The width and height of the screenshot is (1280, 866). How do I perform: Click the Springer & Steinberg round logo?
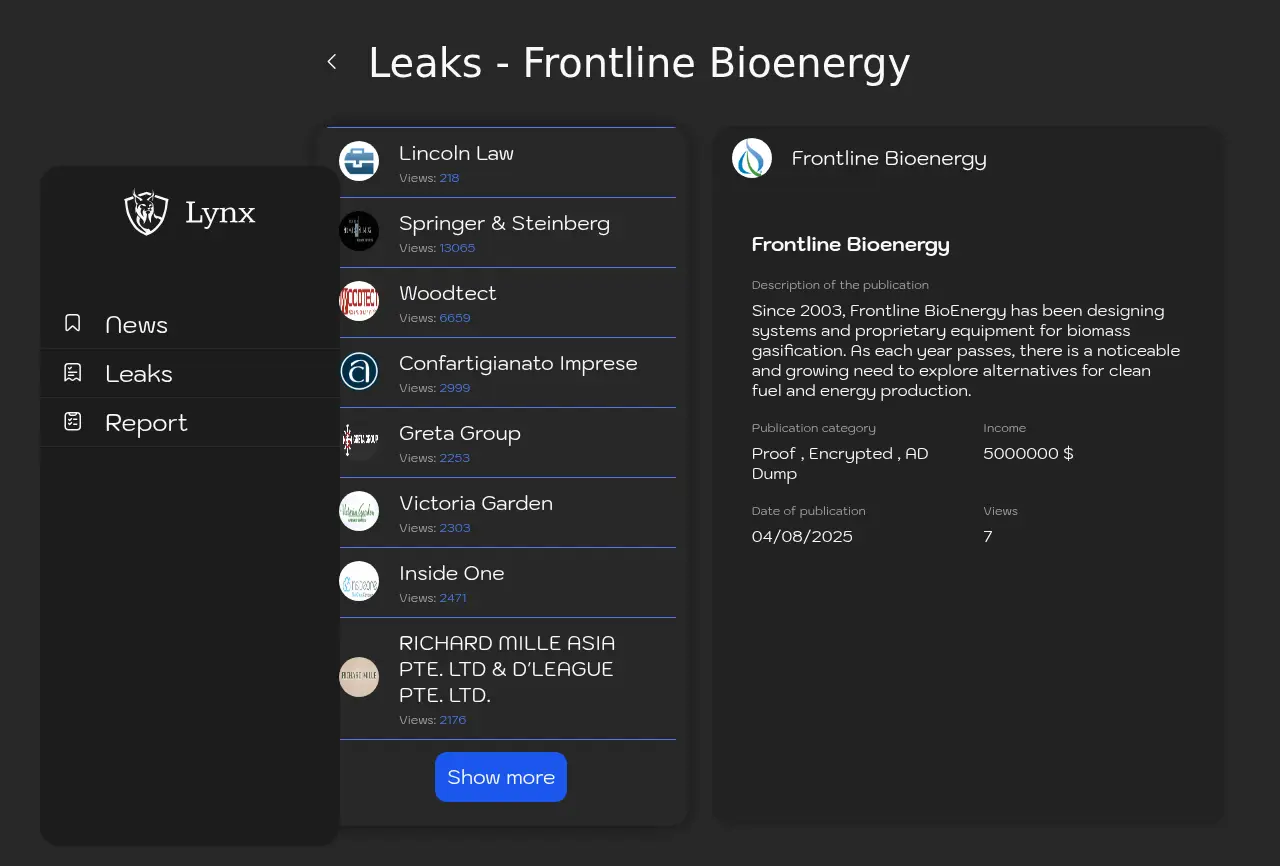(359, 231)
